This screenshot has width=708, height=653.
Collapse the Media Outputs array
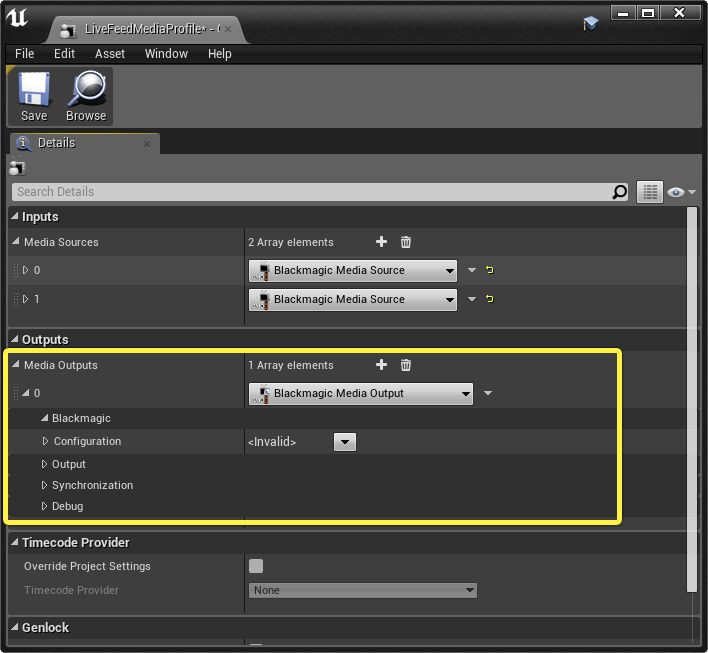point(16,364)
